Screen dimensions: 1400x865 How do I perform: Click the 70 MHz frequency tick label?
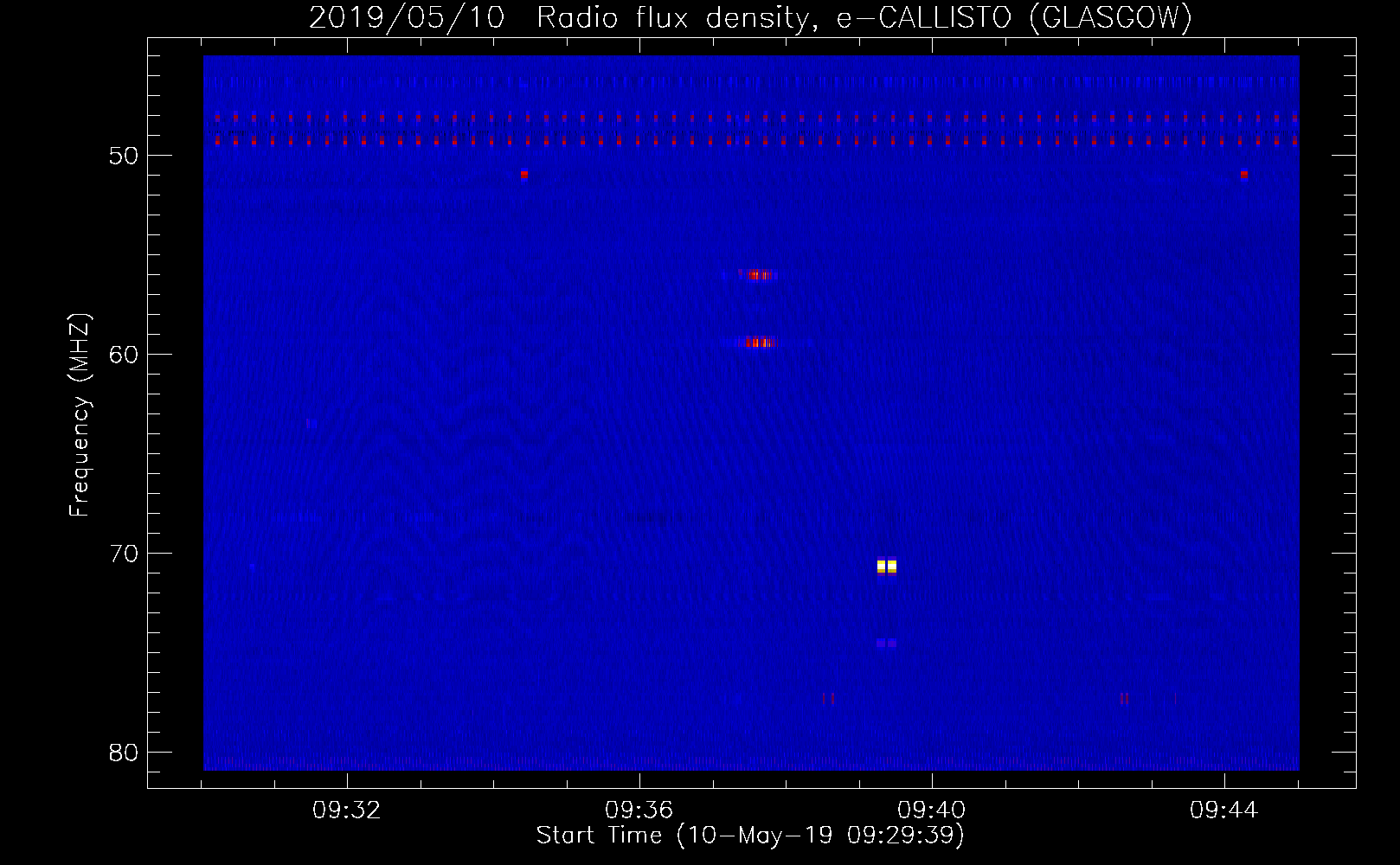(124, 554)
